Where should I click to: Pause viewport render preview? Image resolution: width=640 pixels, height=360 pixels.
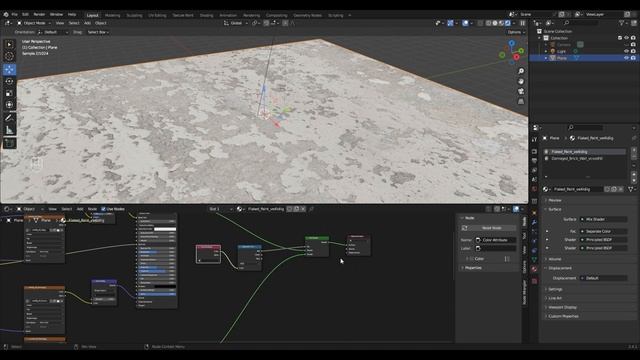(x=522, y=23)
